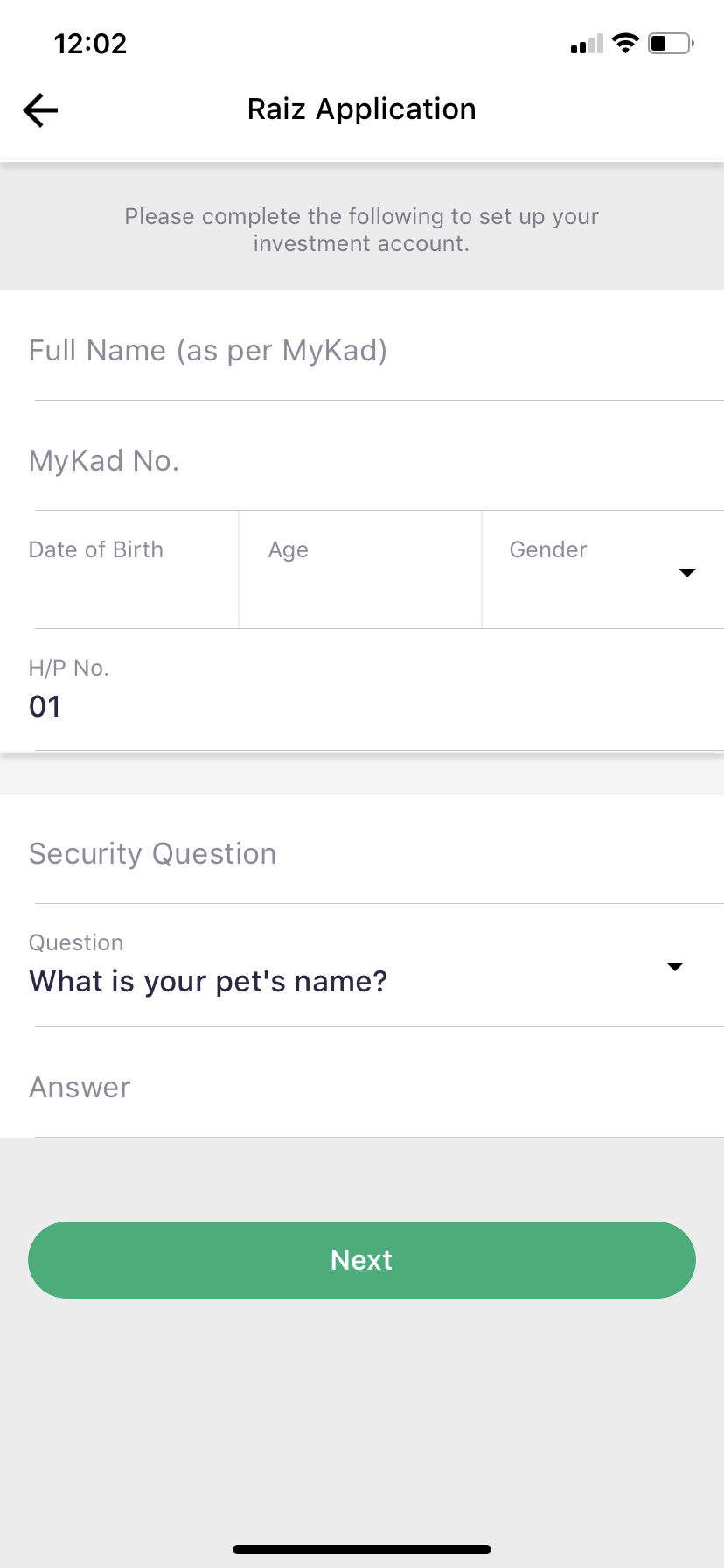The image size is (724, 1568).
Task: Tap the home indicator bar
Action: 362,1550
